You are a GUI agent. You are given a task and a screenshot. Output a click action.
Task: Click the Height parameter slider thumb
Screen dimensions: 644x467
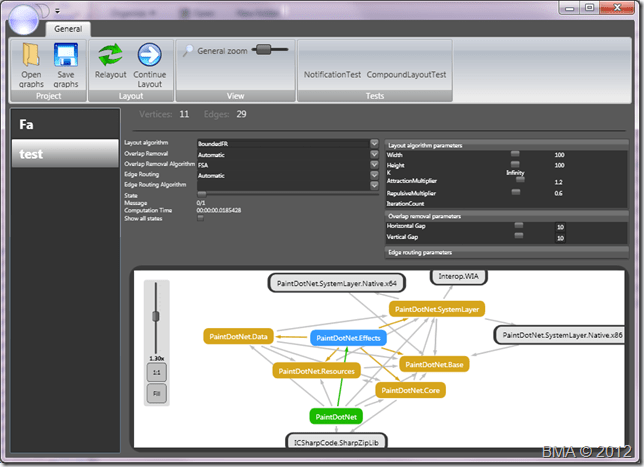tap(515, 164)
